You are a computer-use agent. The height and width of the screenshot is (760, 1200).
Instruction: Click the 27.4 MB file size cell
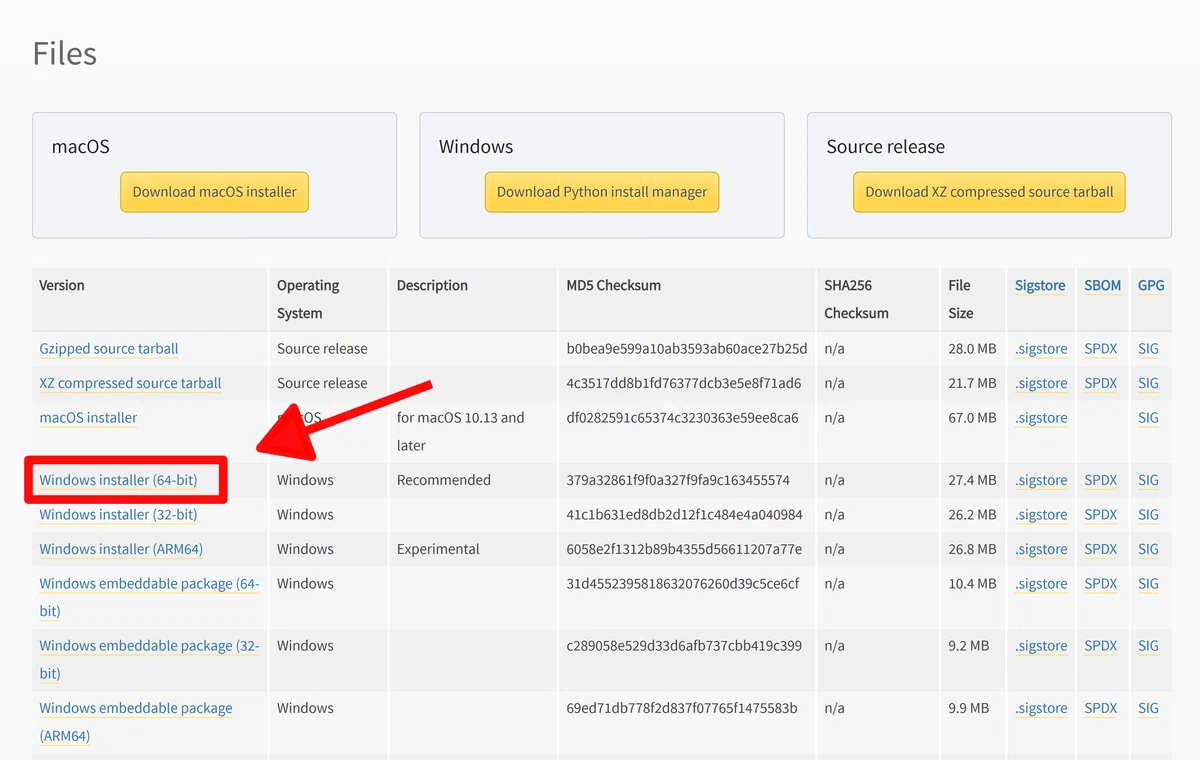972,480
